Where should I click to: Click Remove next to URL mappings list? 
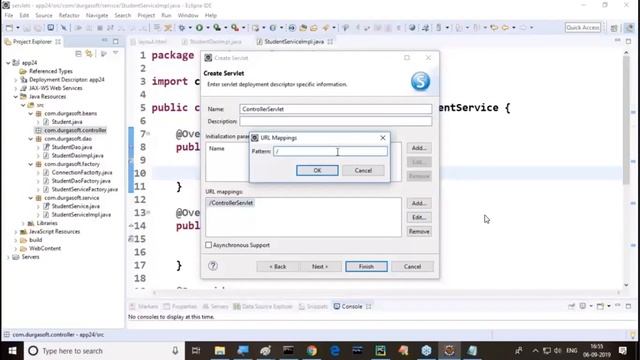(419, 231)
